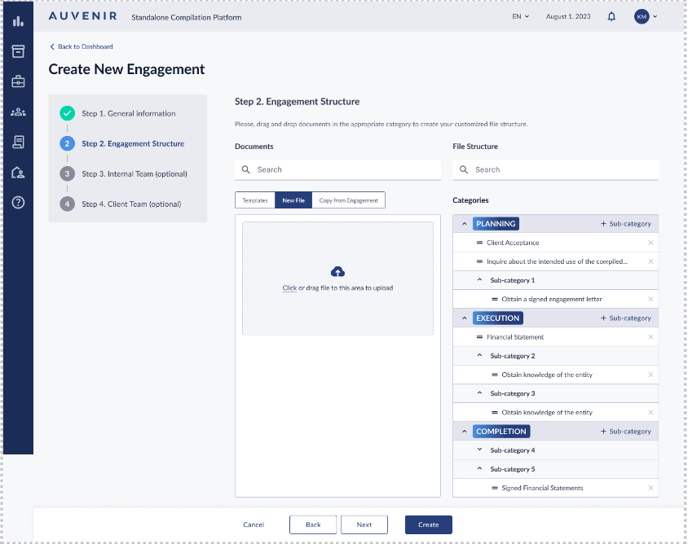Open the team members sidebar icon

[18, 112]
